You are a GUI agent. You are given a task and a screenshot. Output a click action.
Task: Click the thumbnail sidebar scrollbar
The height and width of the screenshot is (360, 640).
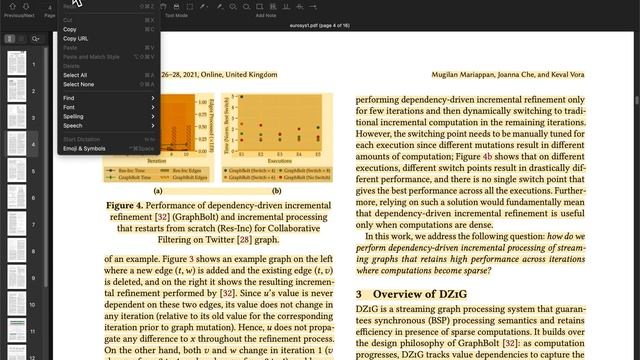point(46,167)
